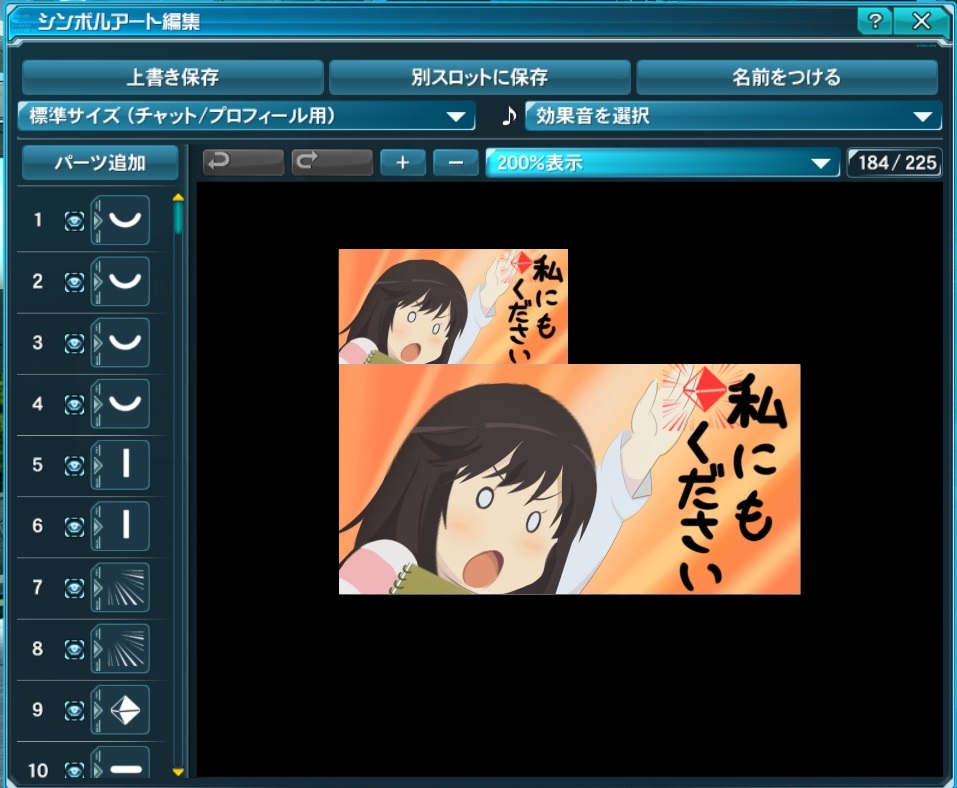Expand layer 1 disclosure triangle

pos(97,220)
